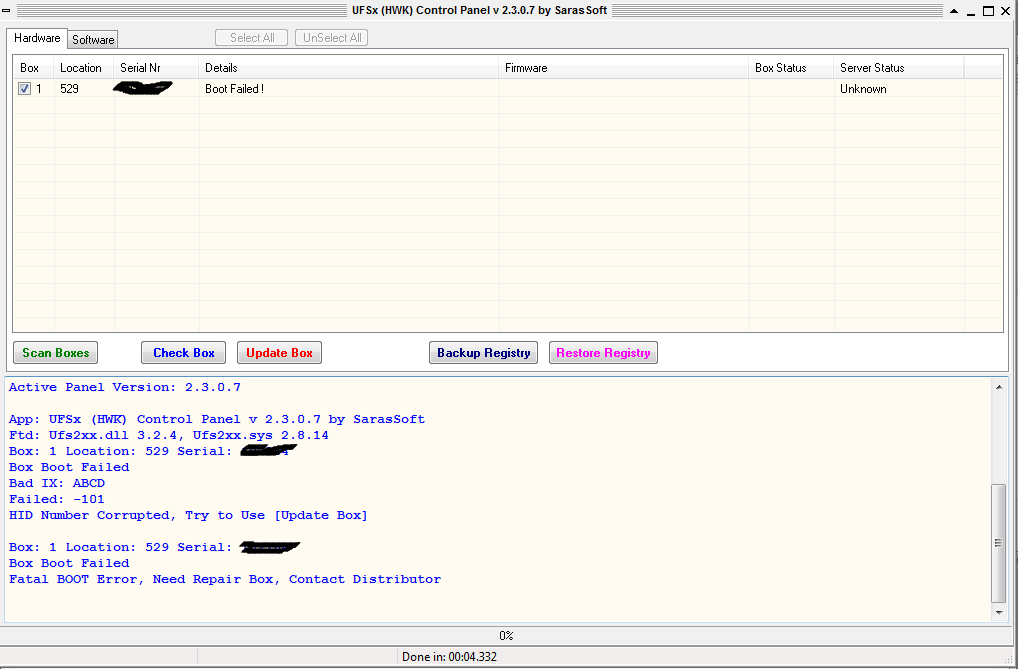Click the 'Ftd: Ufs2xx.dll 3.2.4' log line
Screen dimensions: 1018x669
tap(169, 435)
